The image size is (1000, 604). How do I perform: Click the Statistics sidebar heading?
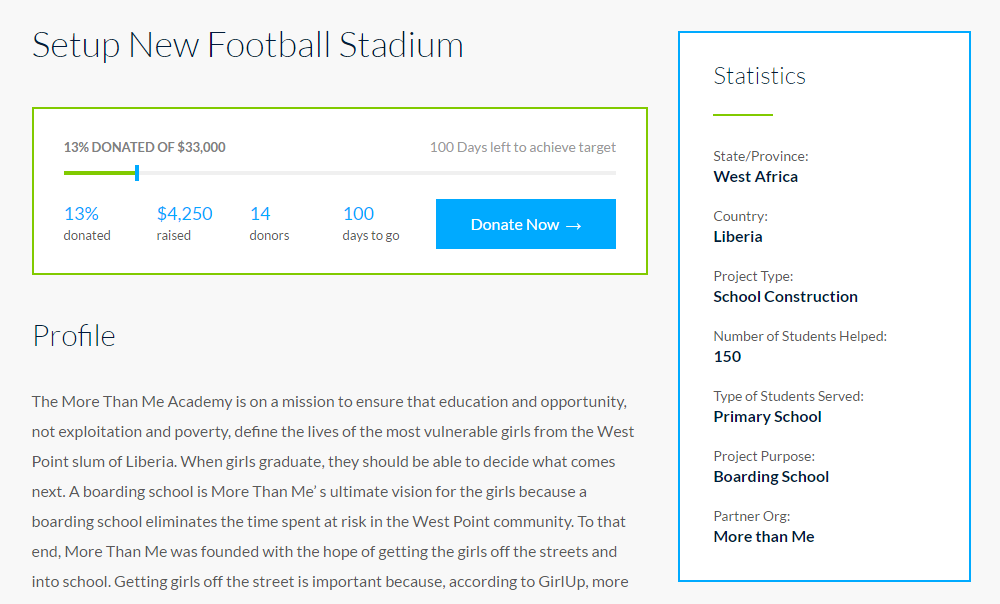point(759,76)
